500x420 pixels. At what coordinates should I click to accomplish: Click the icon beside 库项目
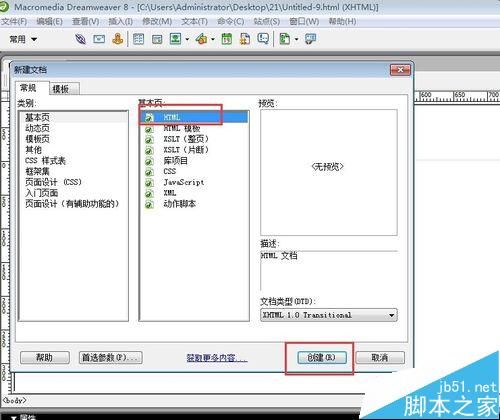coord(149,161)
